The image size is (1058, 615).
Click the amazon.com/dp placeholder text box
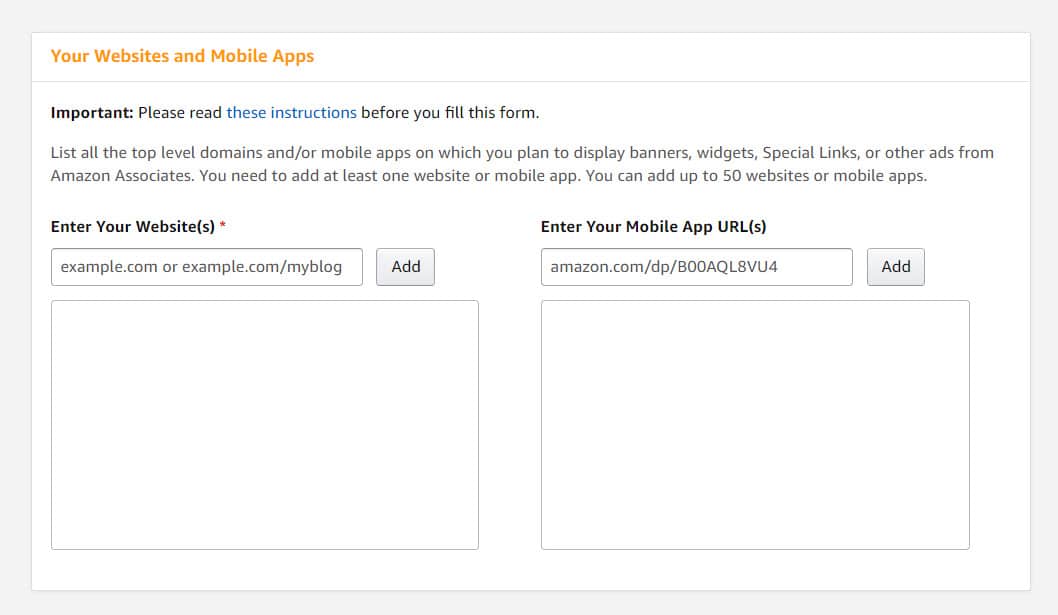pyautogui.click(x=695, y=266)
